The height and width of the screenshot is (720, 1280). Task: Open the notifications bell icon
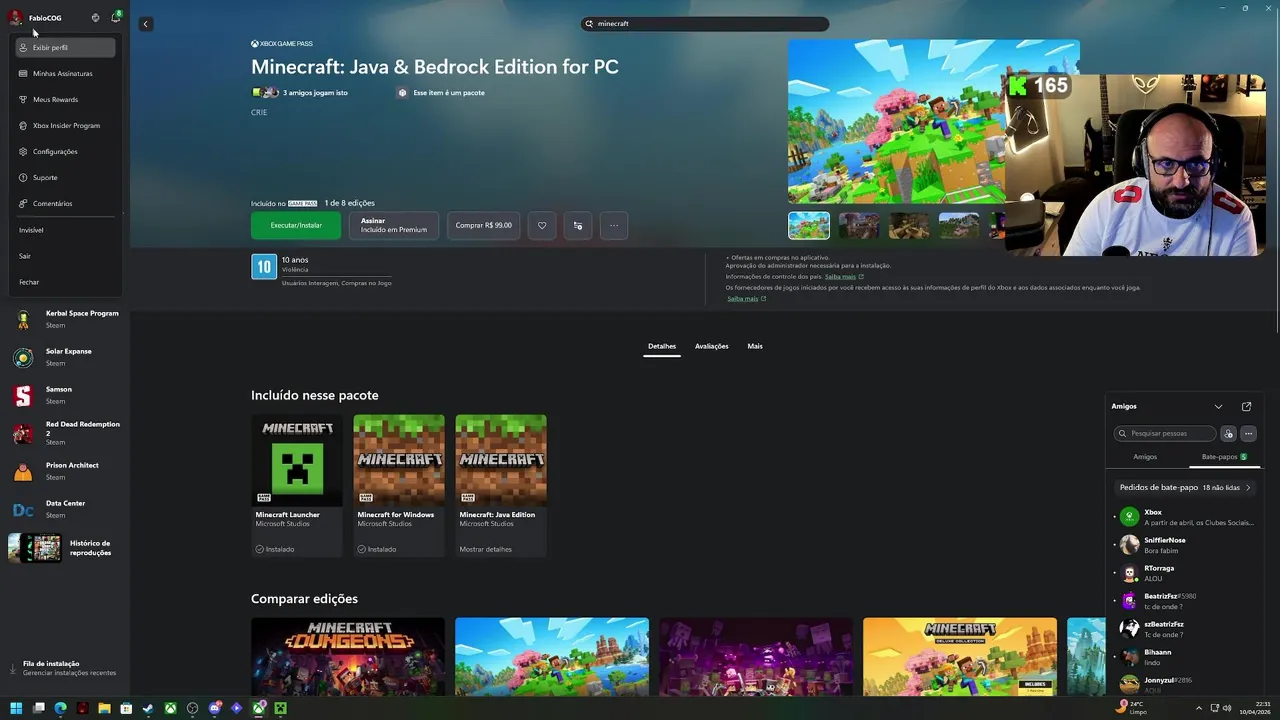pyautogui.click(x=115, y=18)
